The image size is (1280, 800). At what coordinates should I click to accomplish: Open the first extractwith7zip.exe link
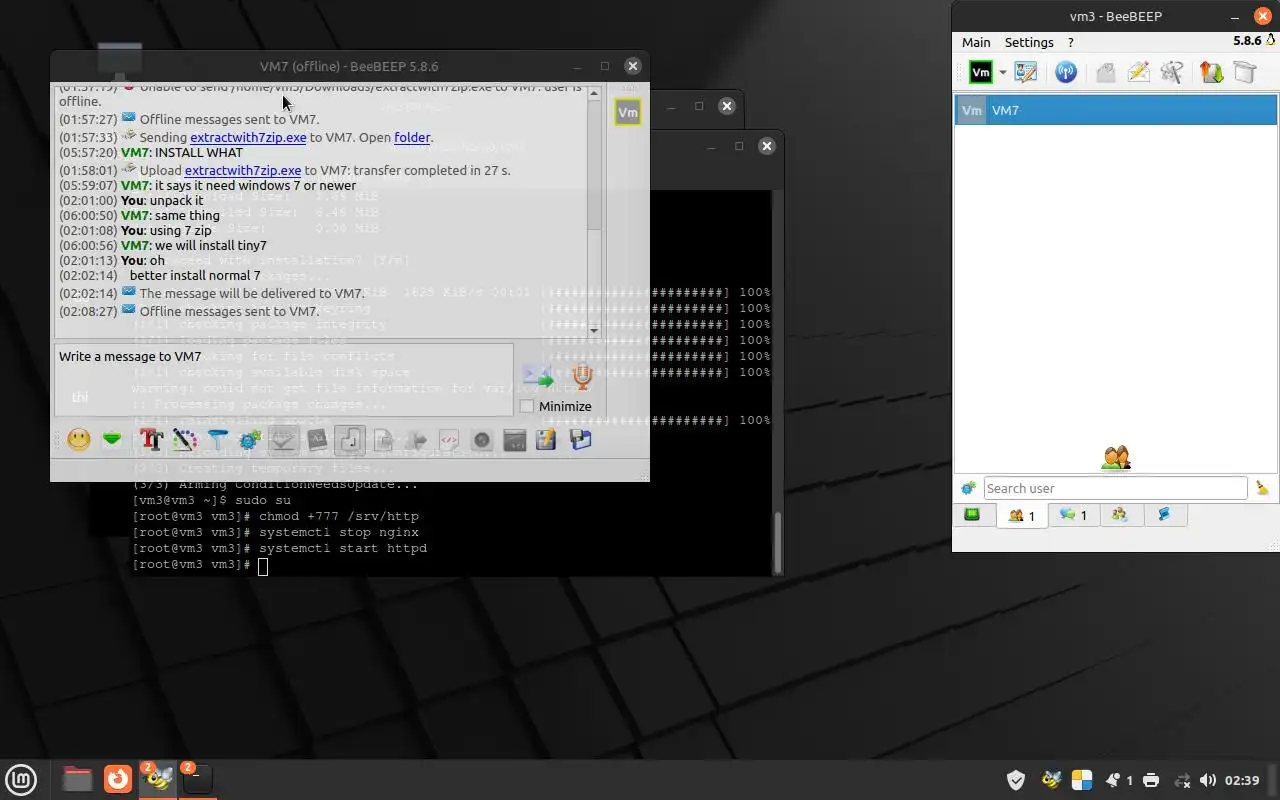[248, 138]
